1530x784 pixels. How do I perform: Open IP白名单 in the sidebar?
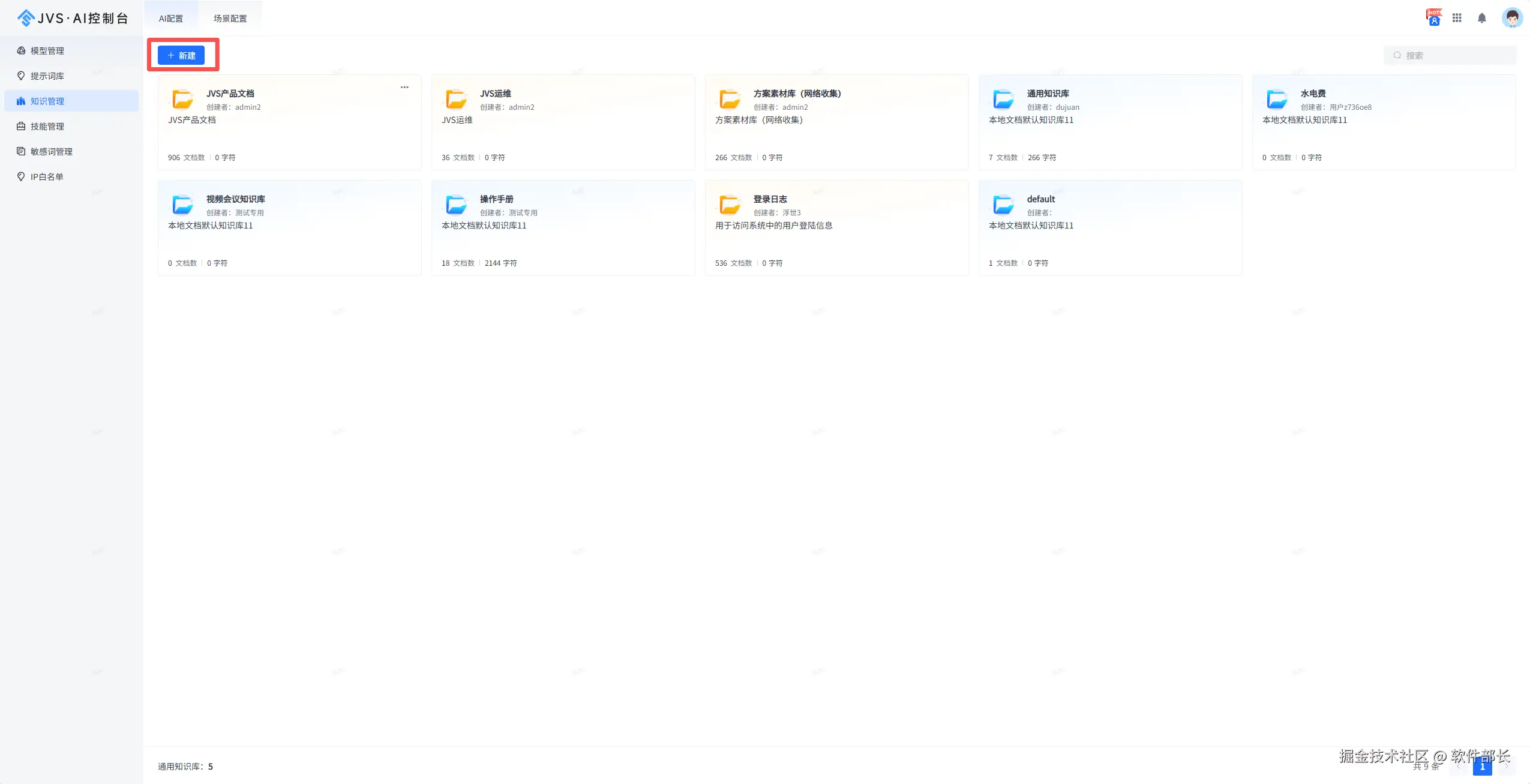[x=47, y=177]
